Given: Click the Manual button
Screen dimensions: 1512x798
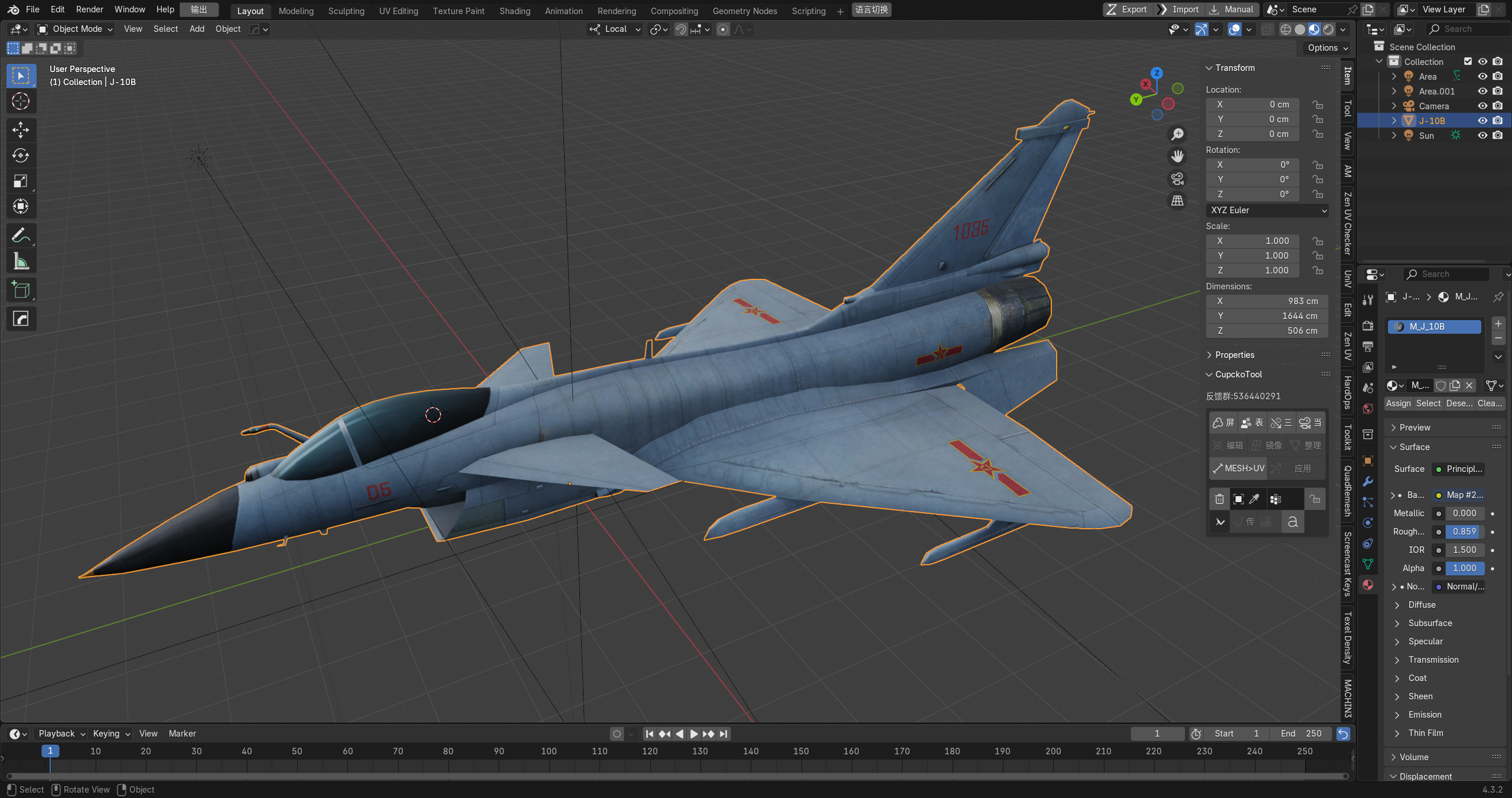Looking at the screenshot, I should [x=1232, y=9].
